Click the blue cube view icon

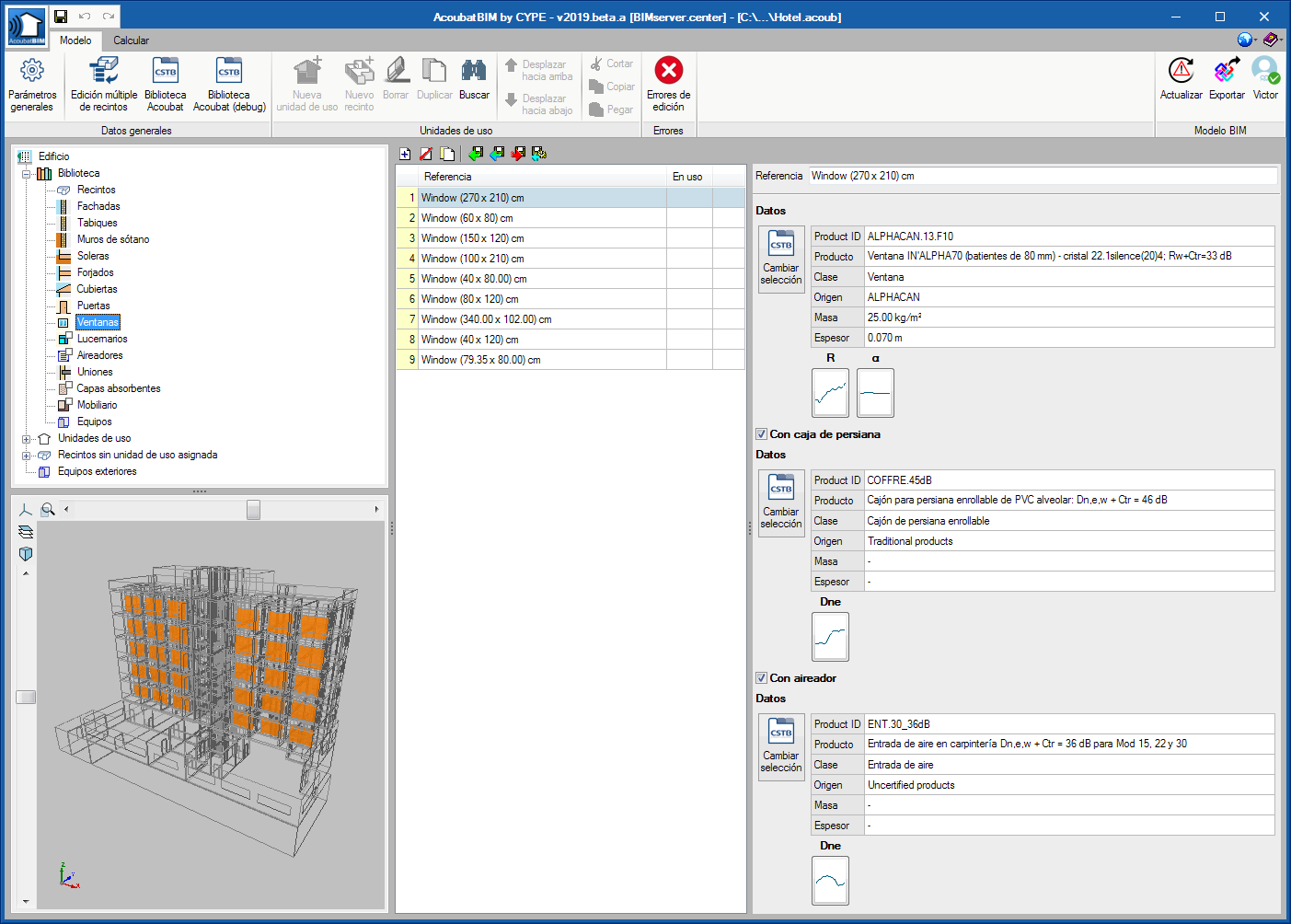26,554
